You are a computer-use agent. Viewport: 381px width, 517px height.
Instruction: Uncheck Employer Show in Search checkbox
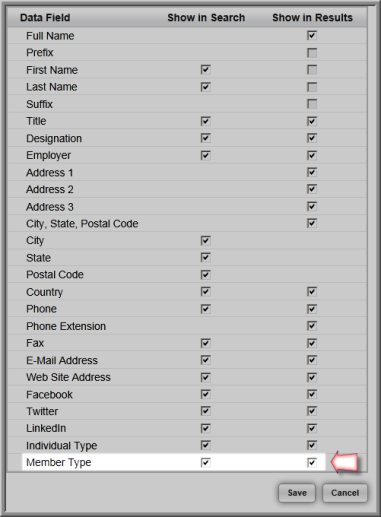(205, 155)
